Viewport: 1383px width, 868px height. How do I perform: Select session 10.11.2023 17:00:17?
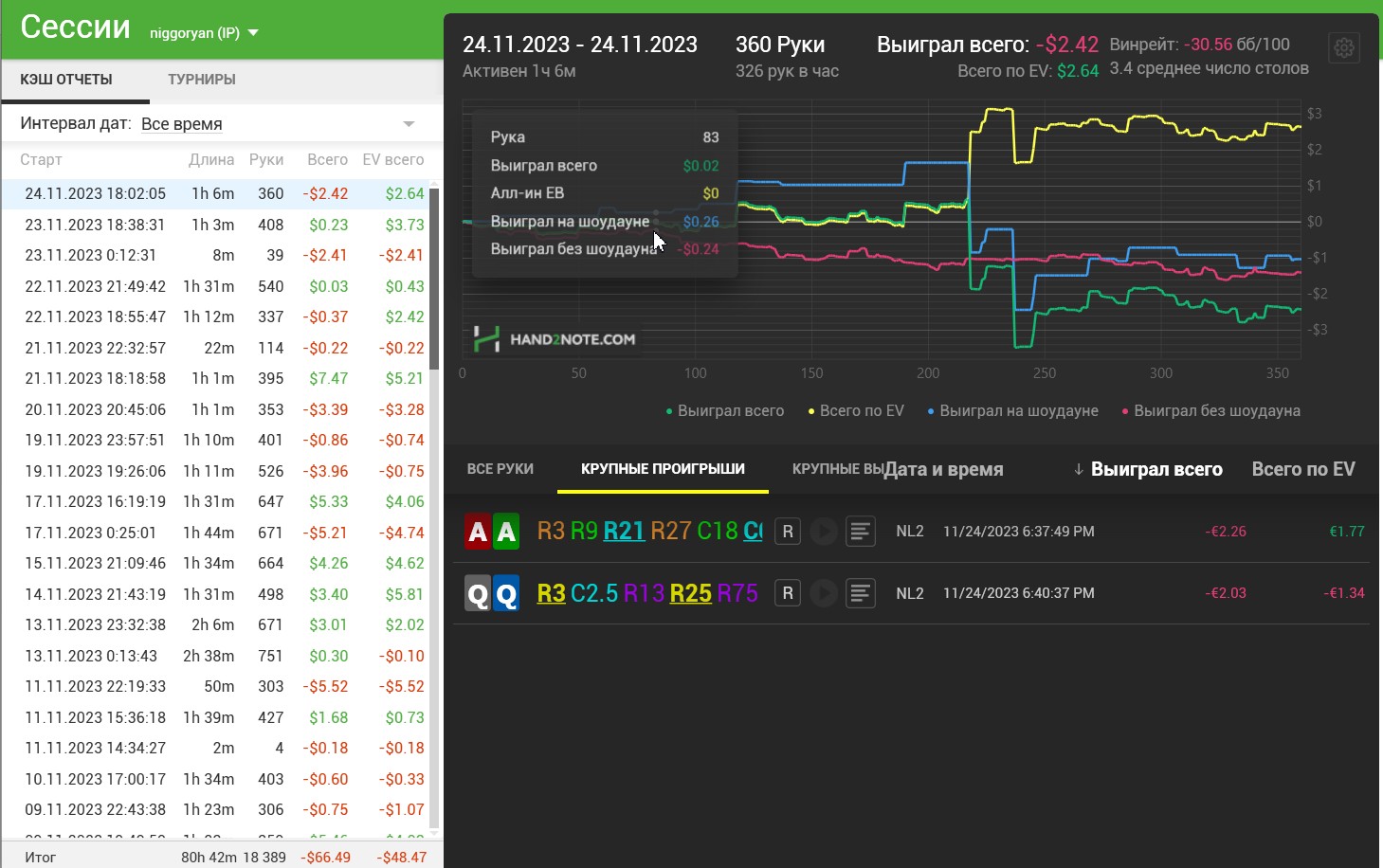click(x=216, y=779)
